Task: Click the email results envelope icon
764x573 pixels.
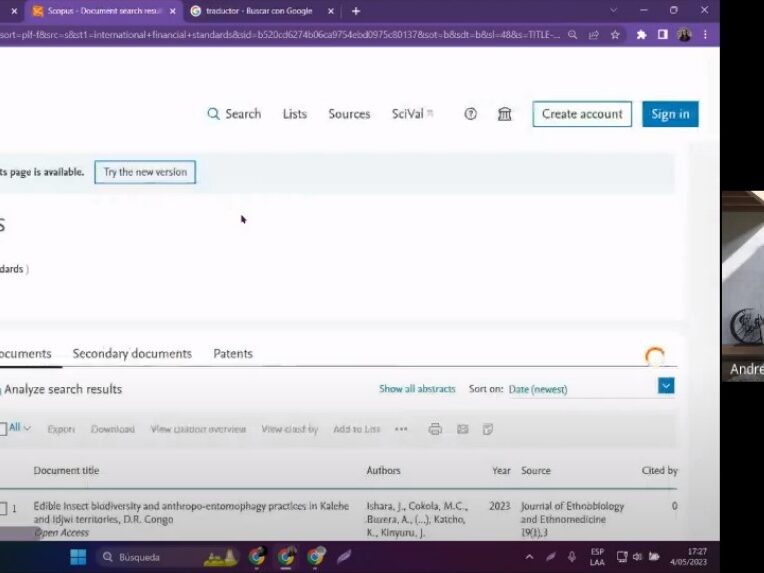Action: click(462, 429)
